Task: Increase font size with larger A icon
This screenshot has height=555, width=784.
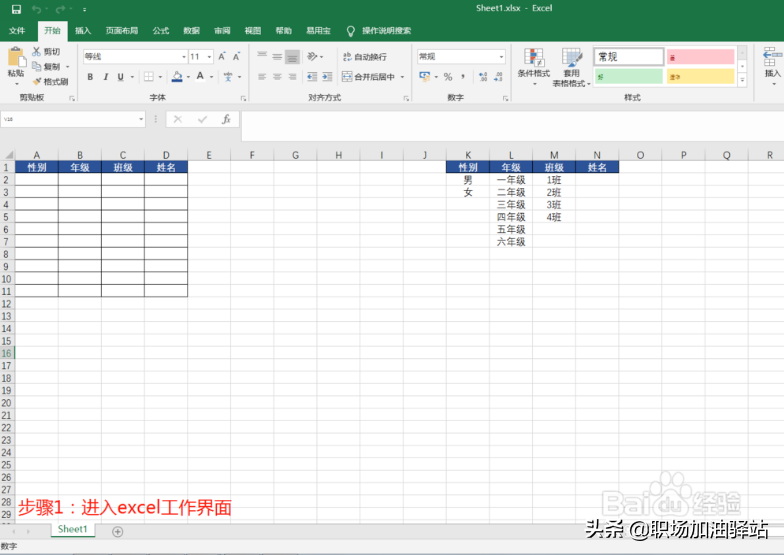Action: pyautogui.click(x=222, y=56)
